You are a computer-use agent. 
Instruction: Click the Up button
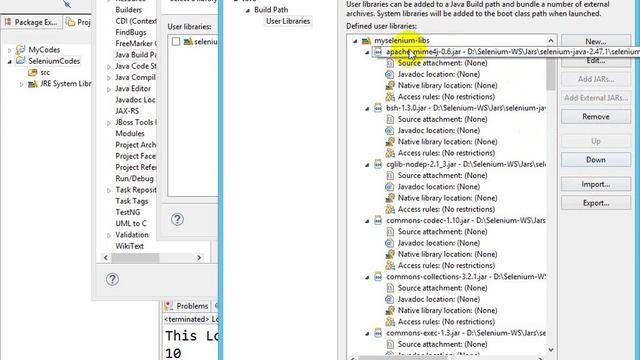pyautogui.click(x=596, y=141)
